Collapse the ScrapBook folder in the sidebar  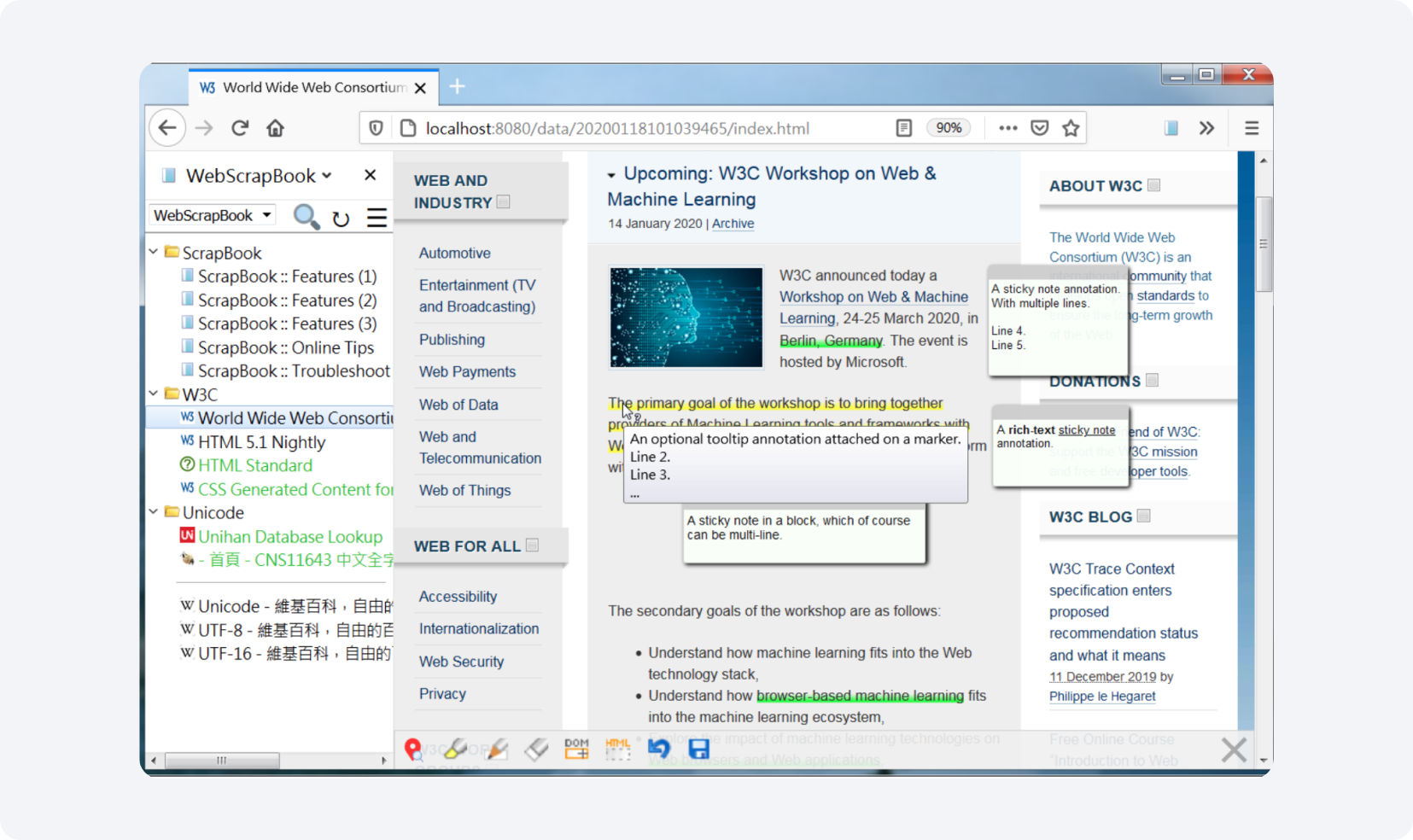pyautogui.click(x=154, y=252)
